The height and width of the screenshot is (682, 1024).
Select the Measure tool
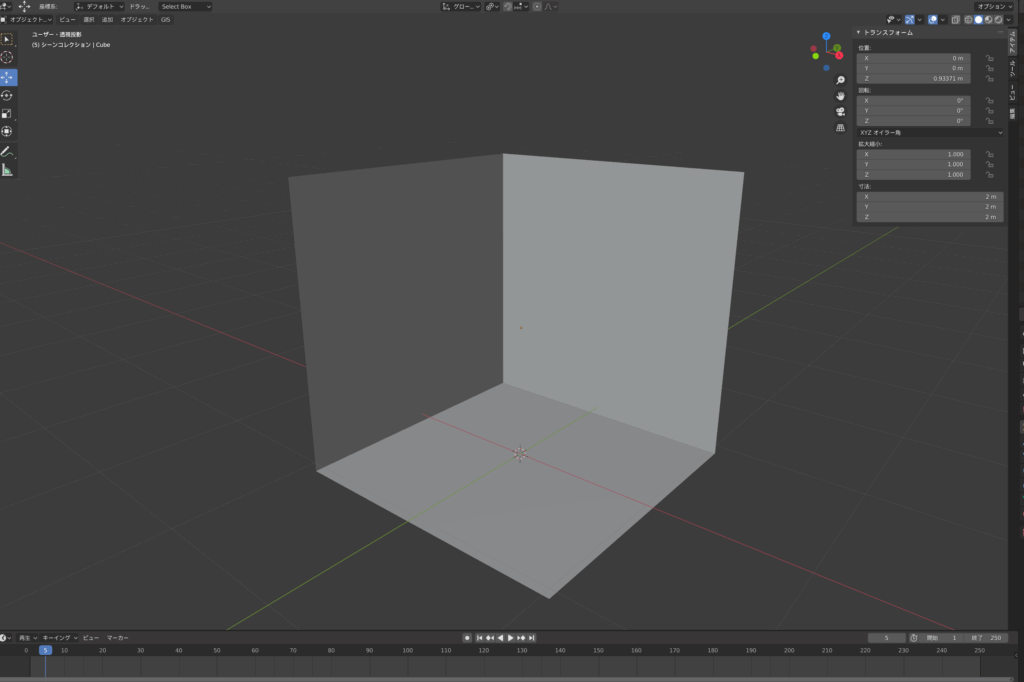tap(8, 170)
